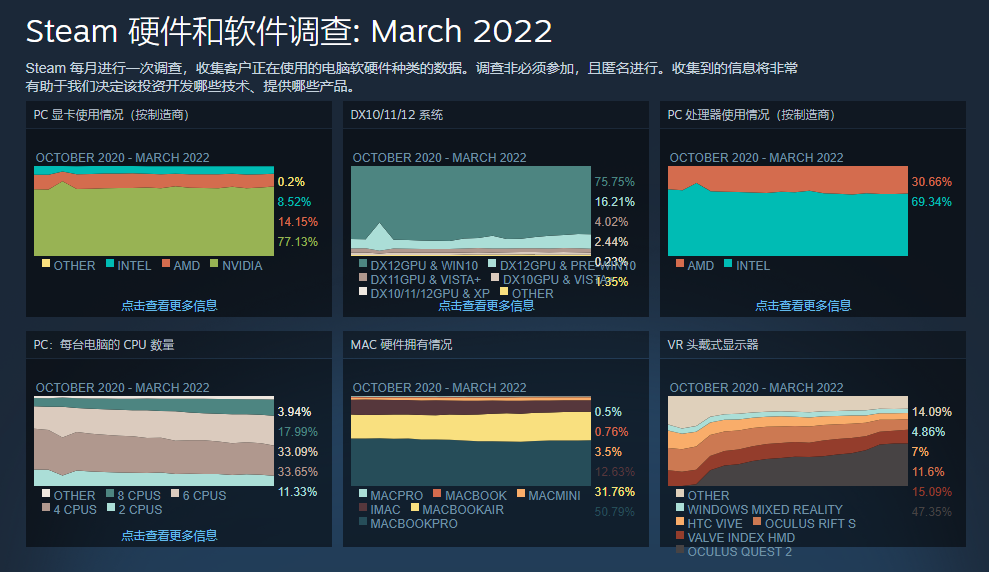Click the HTC VIVE legend swatch
This screenshot has width=989, height=572.
[680, 522]
